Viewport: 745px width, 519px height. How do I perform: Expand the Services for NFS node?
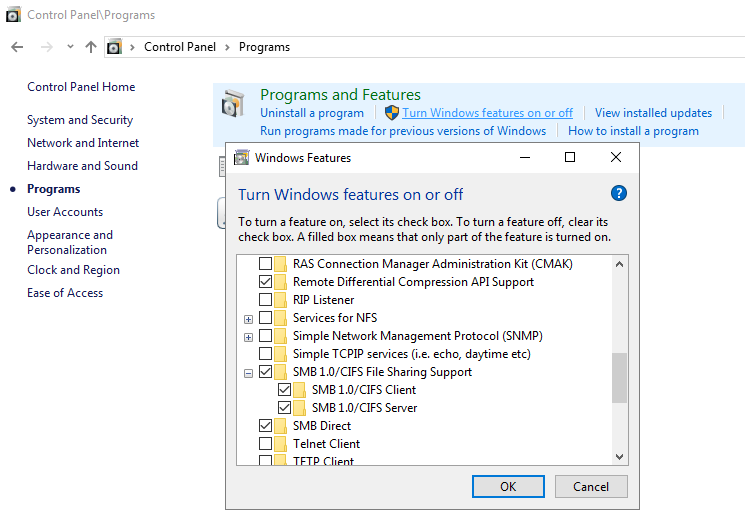tap(248, 318)
